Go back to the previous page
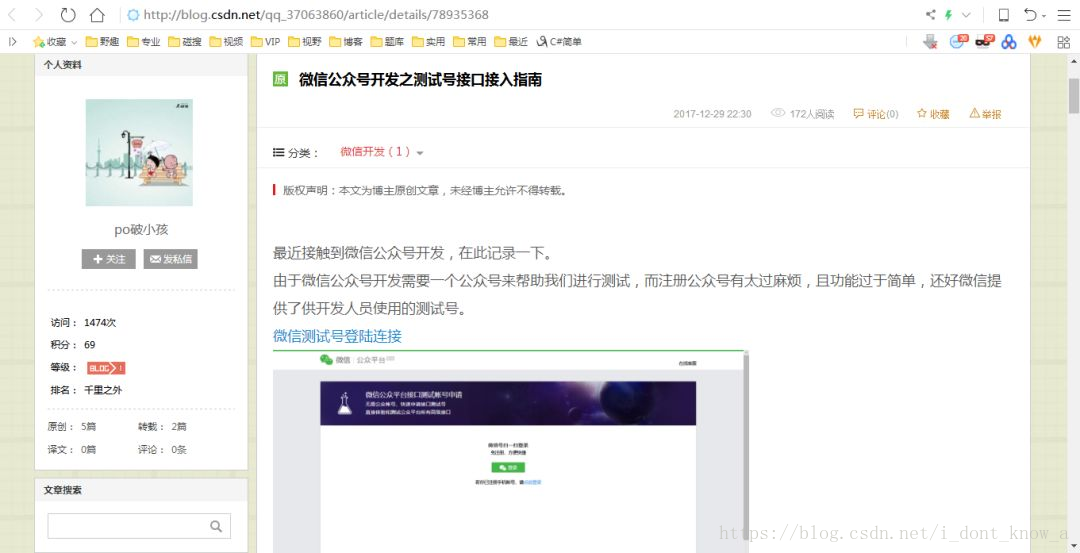Image resolution: width=1080 pixels, height=553 pixels. click(x=13, y=14)
